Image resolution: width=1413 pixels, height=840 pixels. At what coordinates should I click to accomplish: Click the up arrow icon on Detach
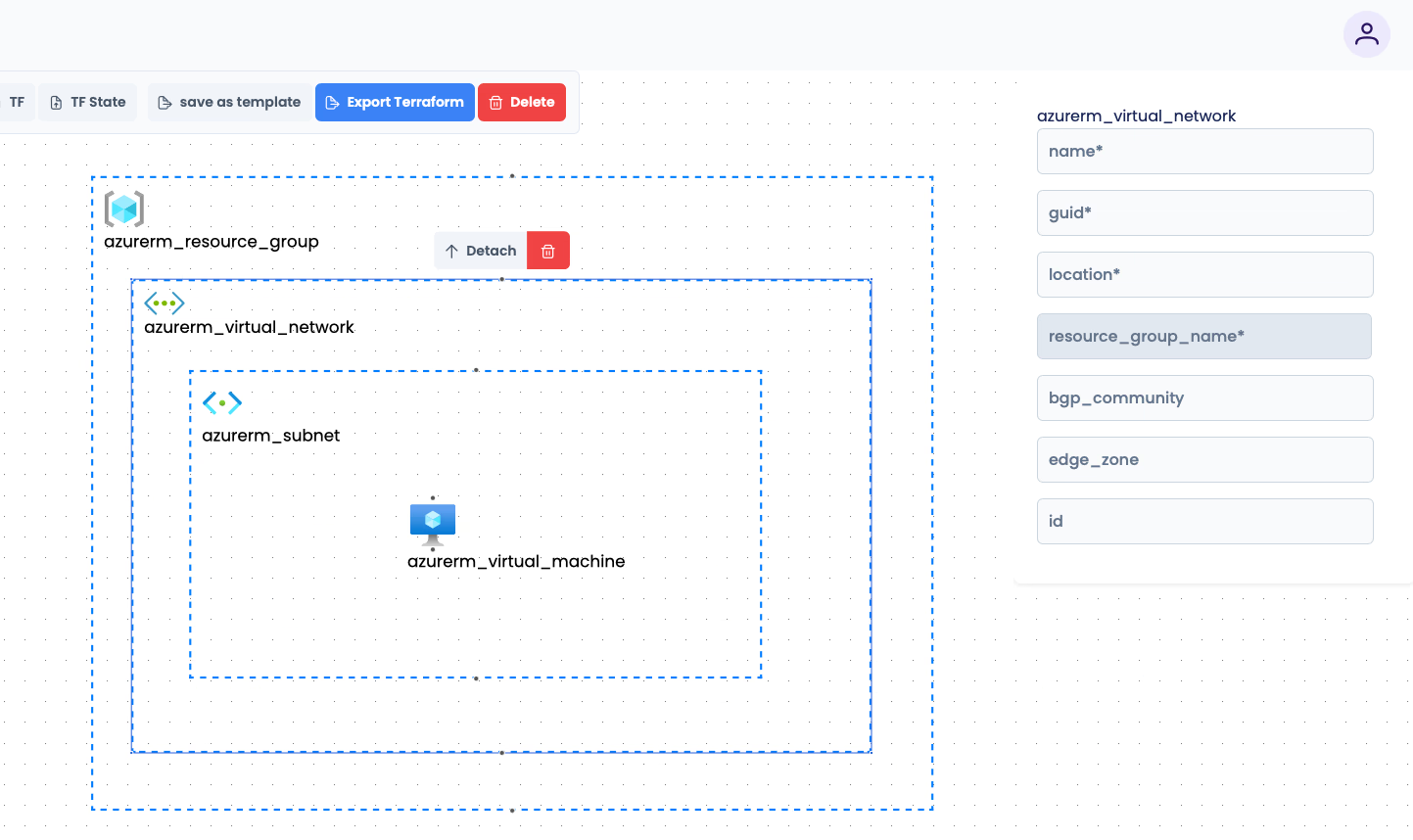click(x=451, y=252)
